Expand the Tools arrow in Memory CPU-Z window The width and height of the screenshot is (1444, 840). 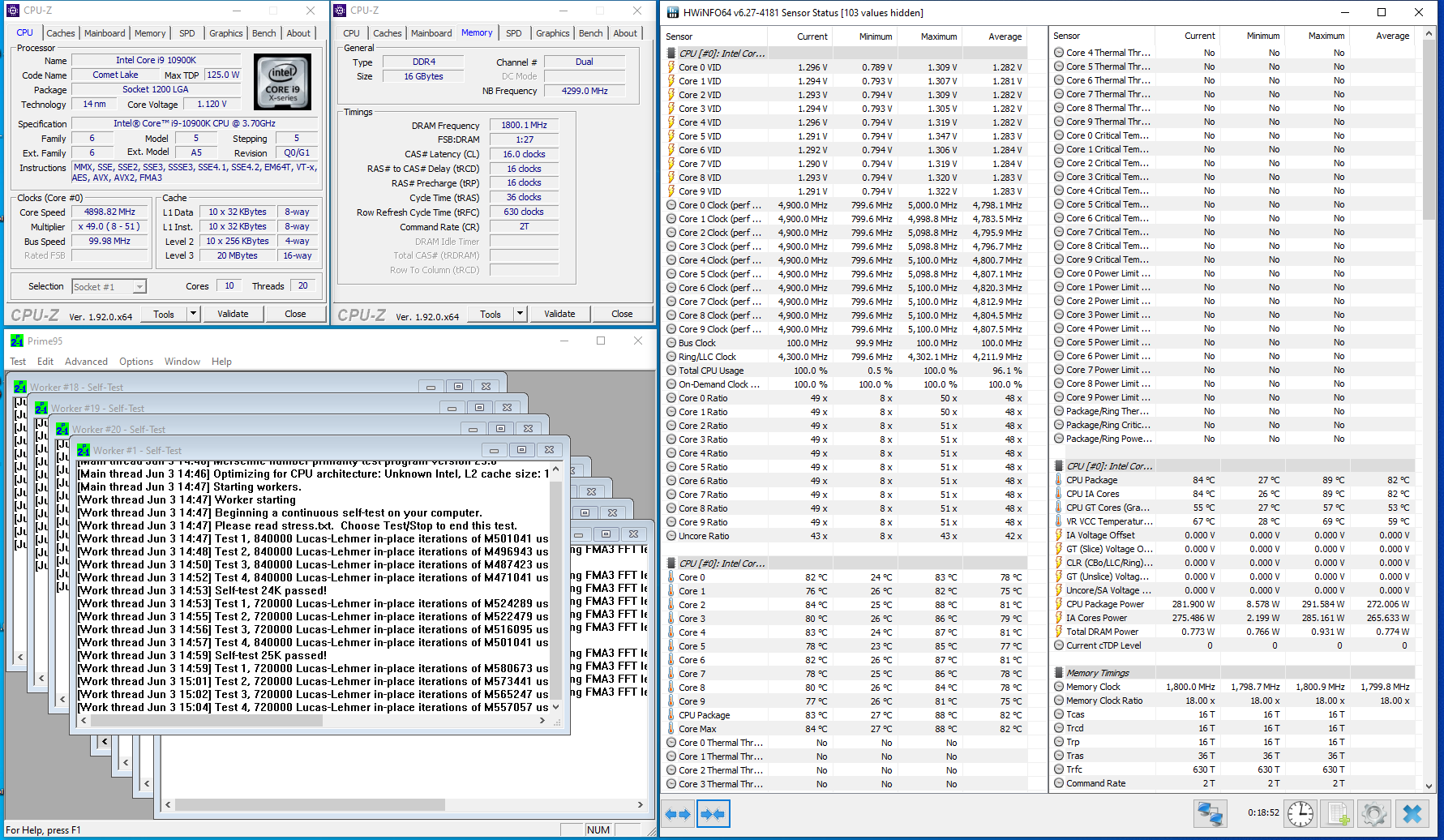(520, 315)
